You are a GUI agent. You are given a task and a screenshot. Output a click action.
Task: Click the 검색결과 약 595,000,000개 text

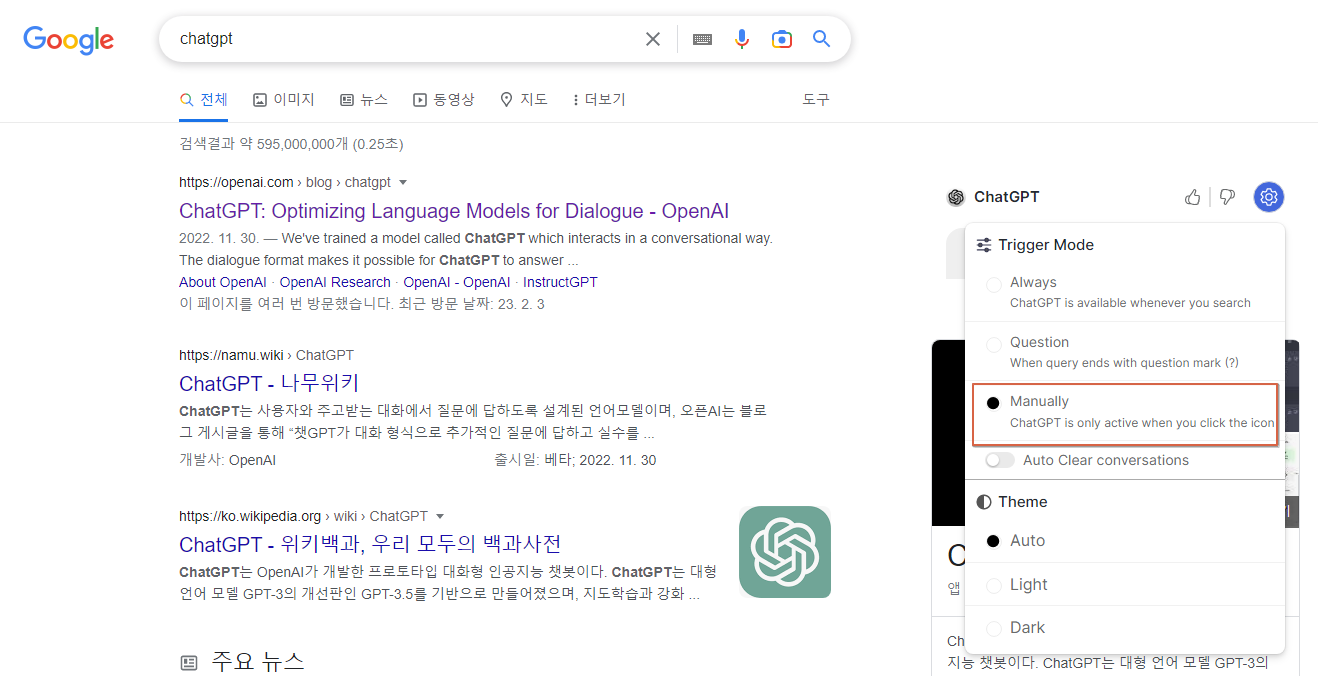pos(291,144)
